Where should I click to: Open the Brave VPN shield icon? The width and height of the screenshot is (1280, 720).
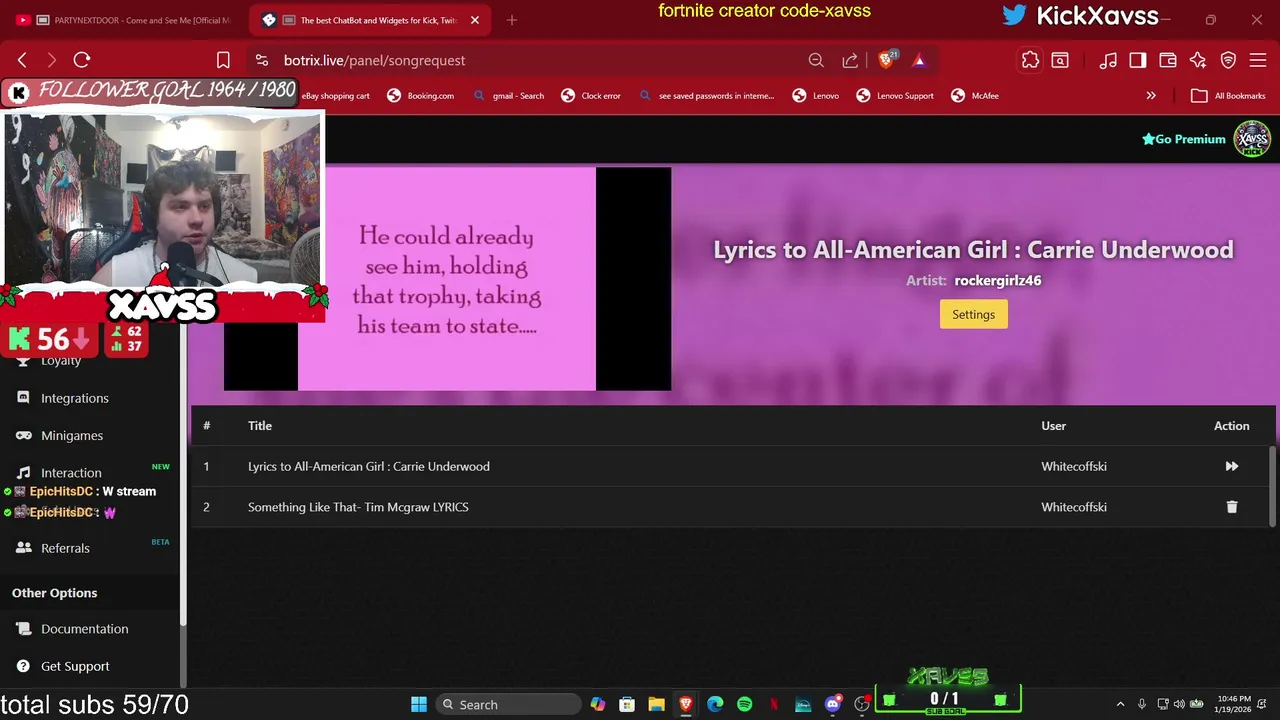coord(1229,60)
